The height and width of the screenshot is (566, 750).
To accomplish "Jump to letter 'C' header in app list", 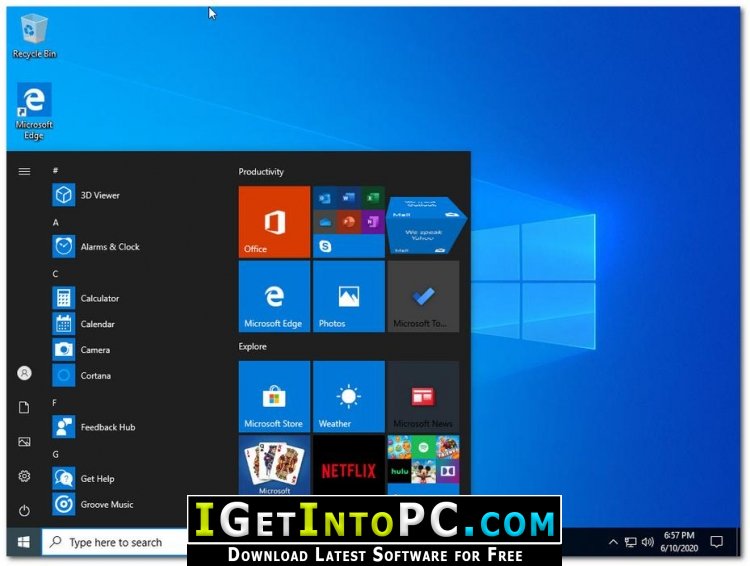I will pyautogui.click(x=55, y=274).
